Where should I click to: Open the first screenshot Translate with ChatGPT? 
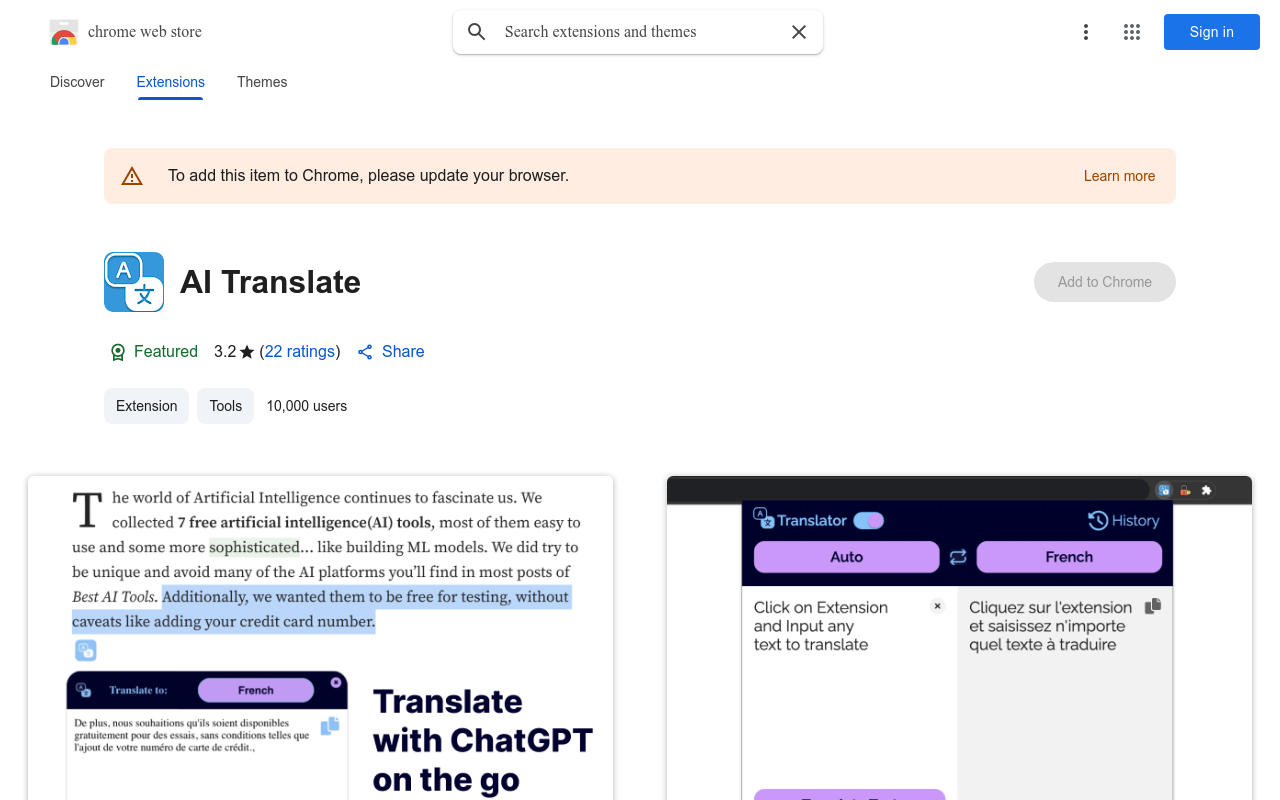(x=320, y=638)
